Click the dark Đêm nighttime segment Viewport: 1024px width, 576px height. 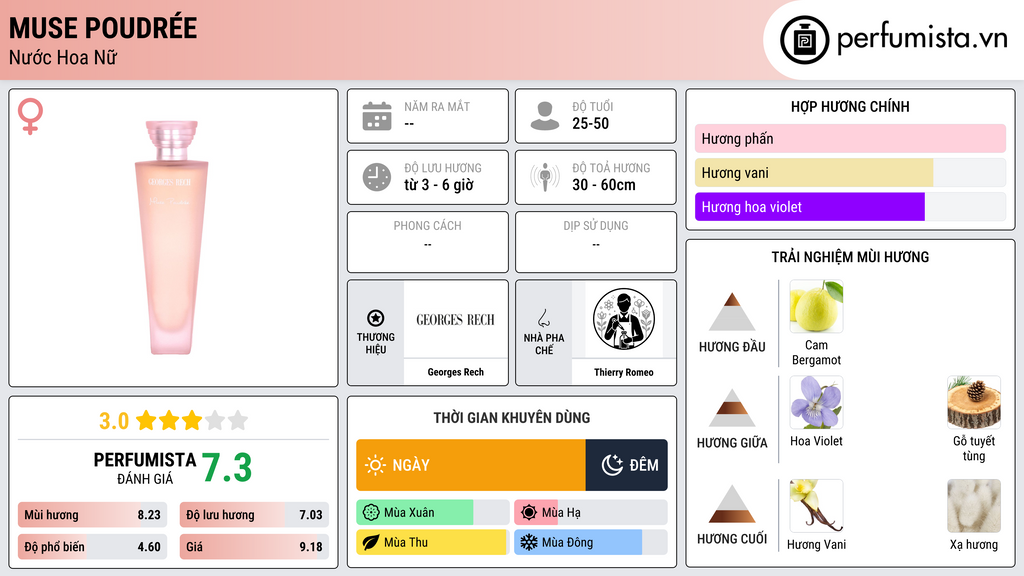[x=626, y=465]
